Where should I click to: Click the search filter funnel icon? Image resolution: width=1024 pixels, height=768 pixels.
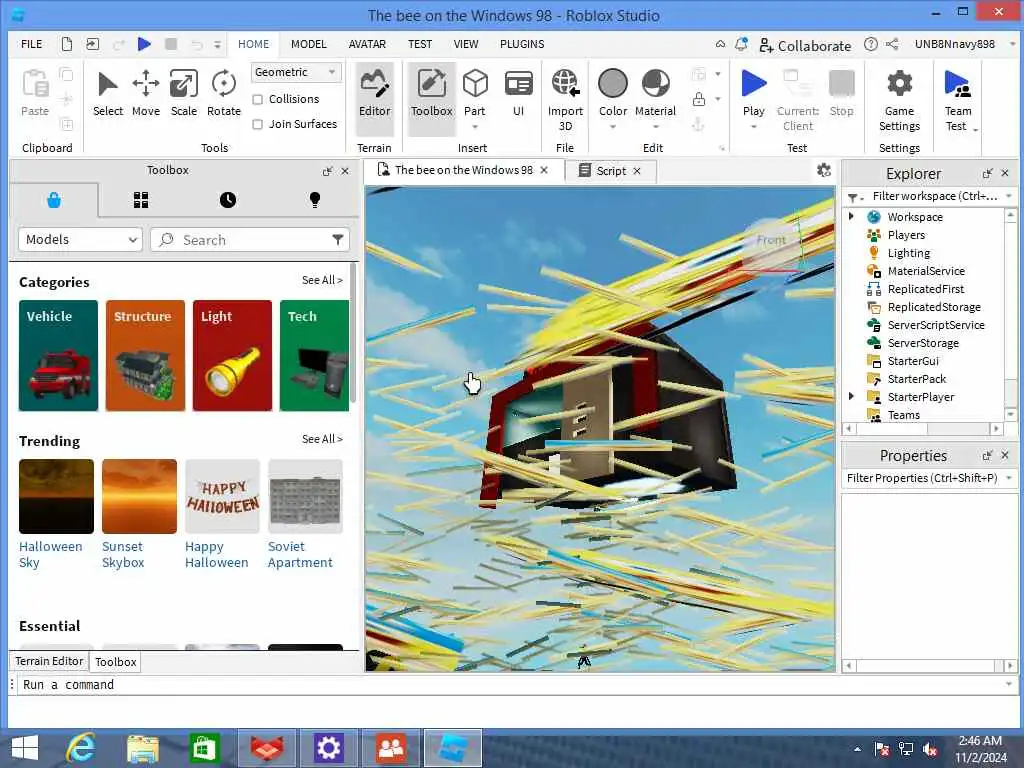338,240
